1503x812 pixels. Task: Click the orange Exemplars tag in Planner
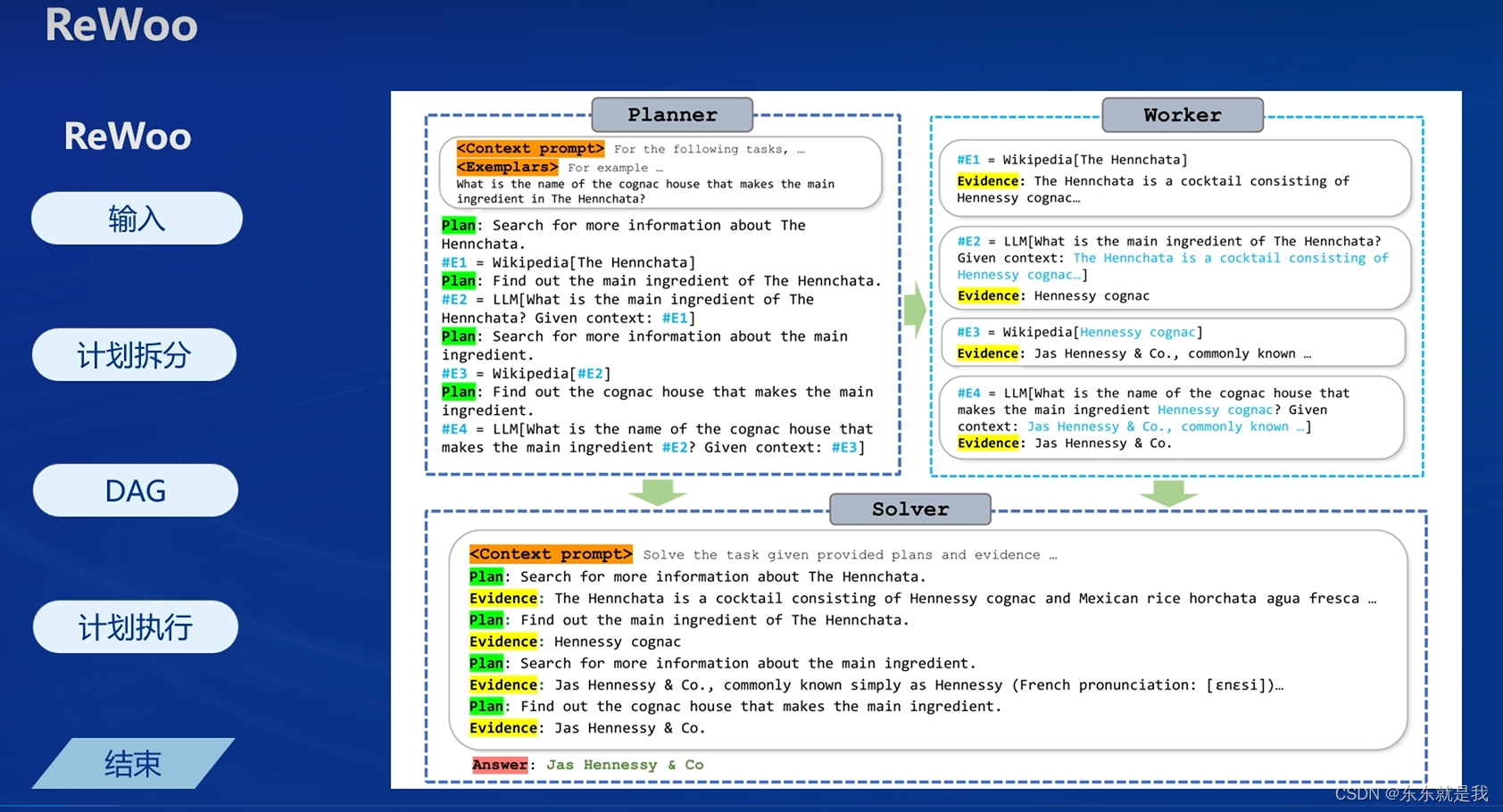pos(507,167)
